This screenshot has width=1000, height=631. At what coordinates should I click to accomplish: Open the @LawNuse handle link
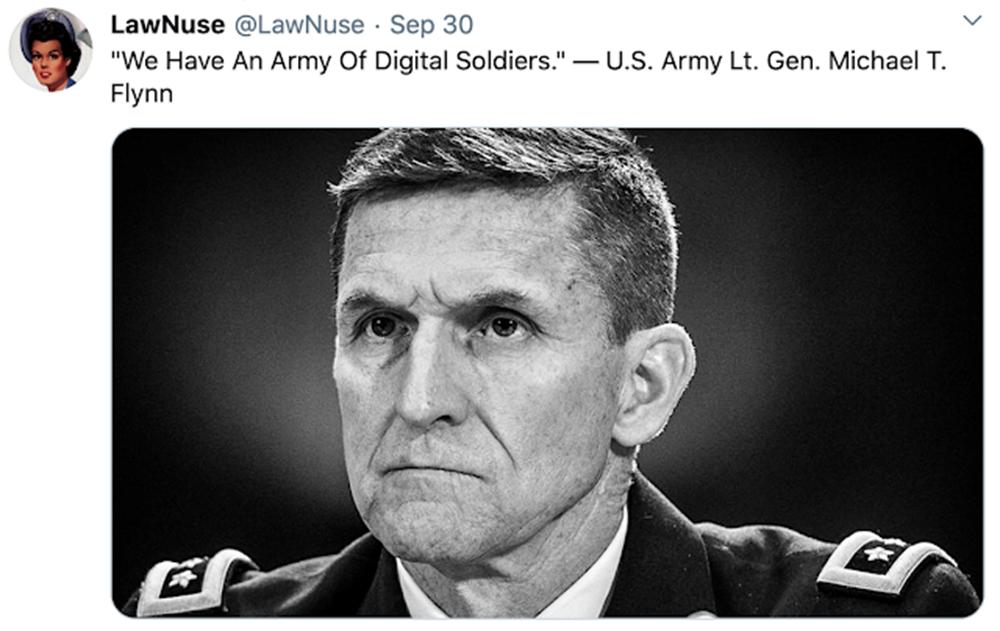299,24
